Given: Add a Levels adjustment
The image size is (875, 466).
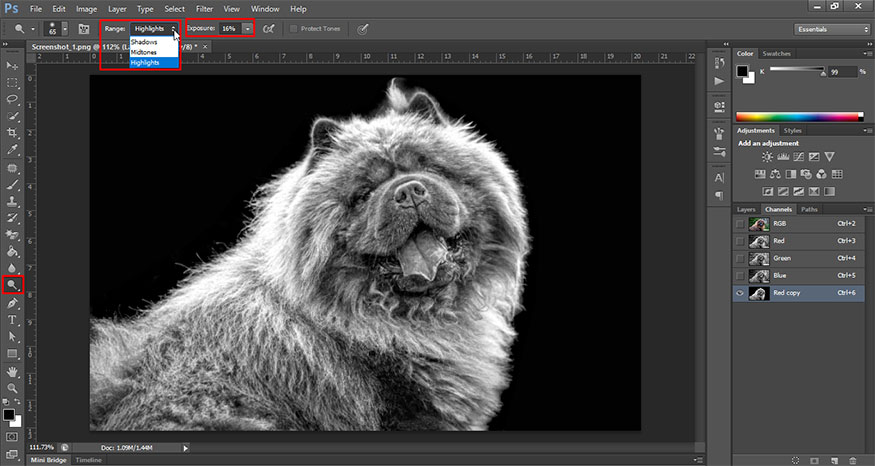Looking at the screenshot, I should click(x=783, y=157).
